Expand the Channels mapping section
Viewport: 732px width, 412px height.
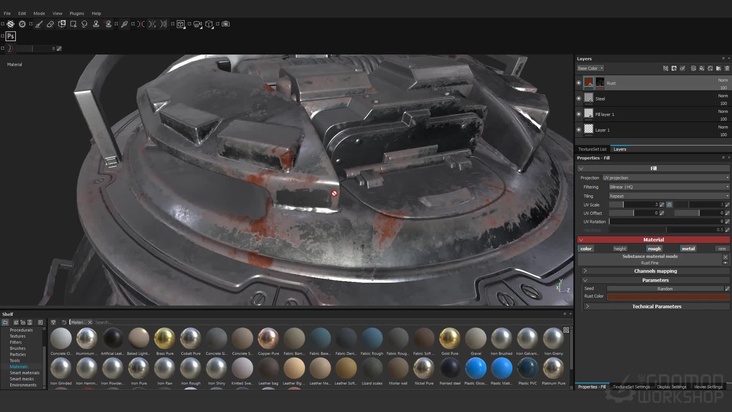[654, 271]
